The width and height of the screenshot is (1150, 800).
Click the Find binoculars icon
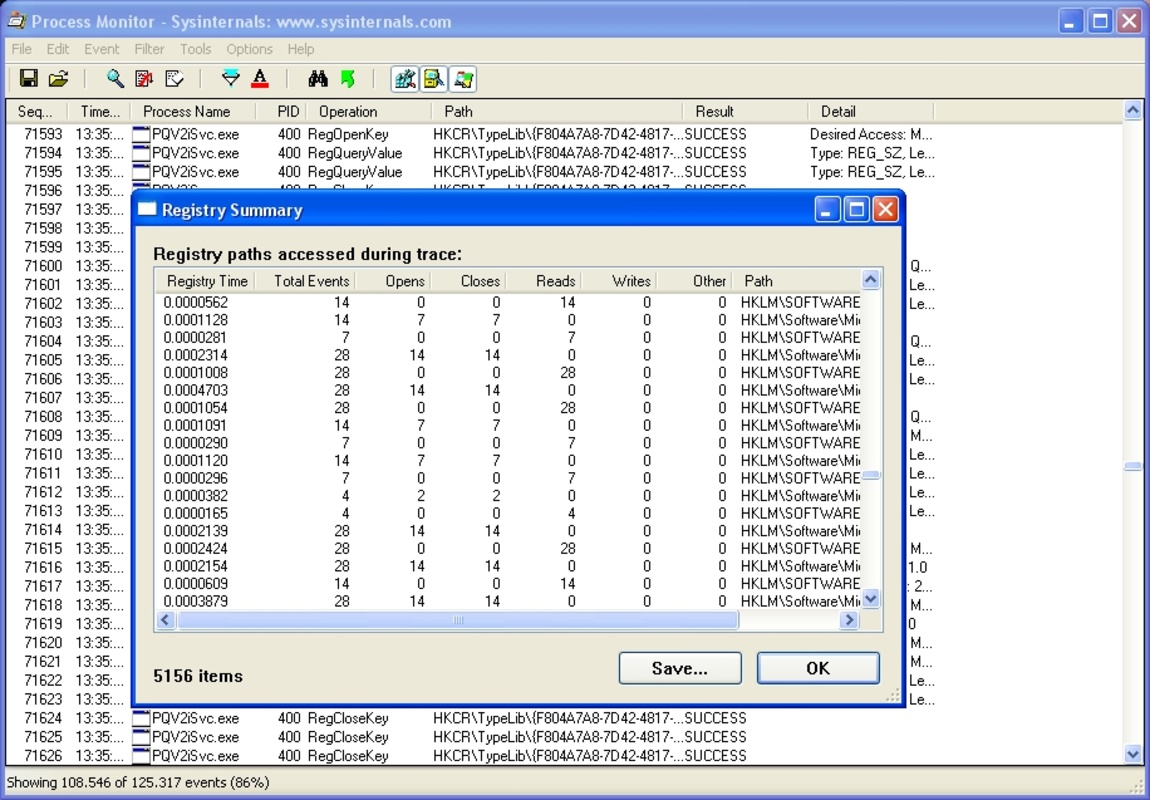(x=318, y=79)
